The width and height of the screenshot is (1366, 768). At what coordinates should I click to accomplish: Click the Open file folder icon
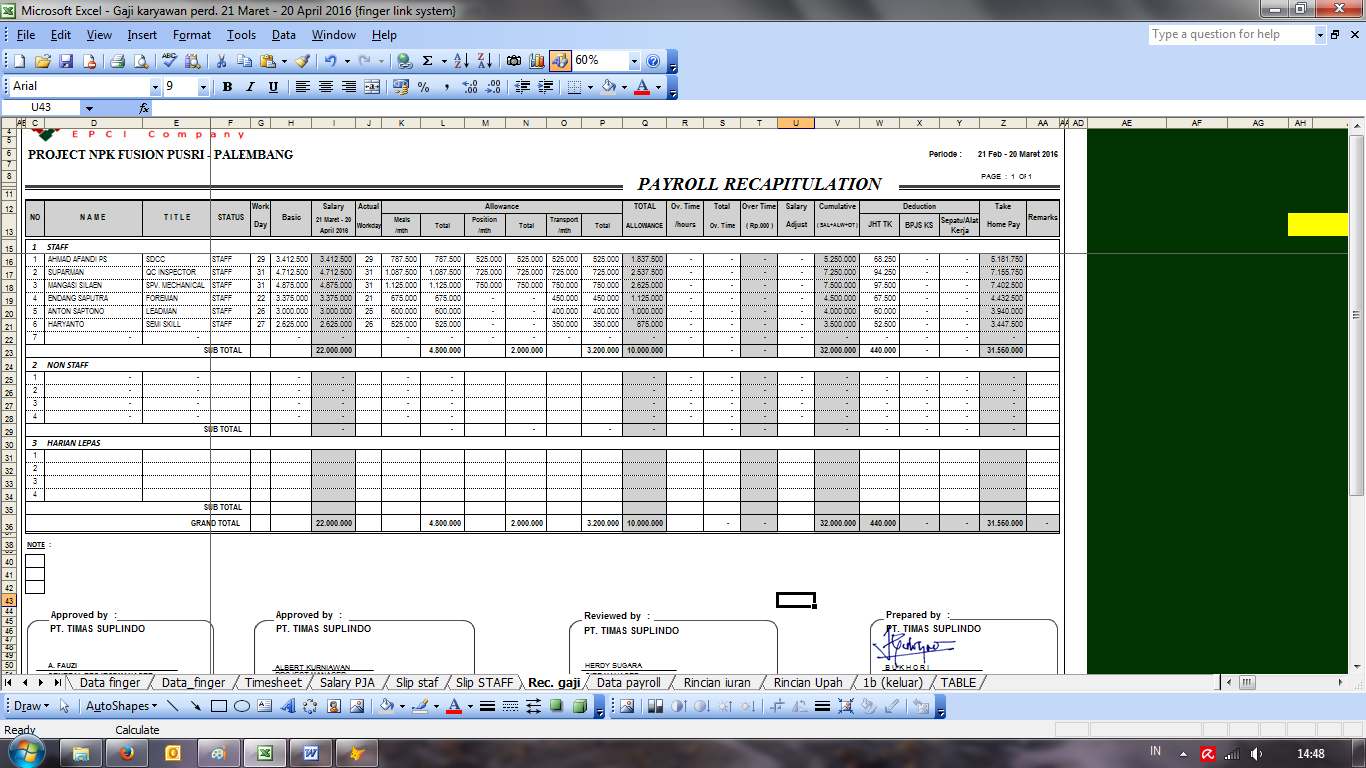[42, 61]
